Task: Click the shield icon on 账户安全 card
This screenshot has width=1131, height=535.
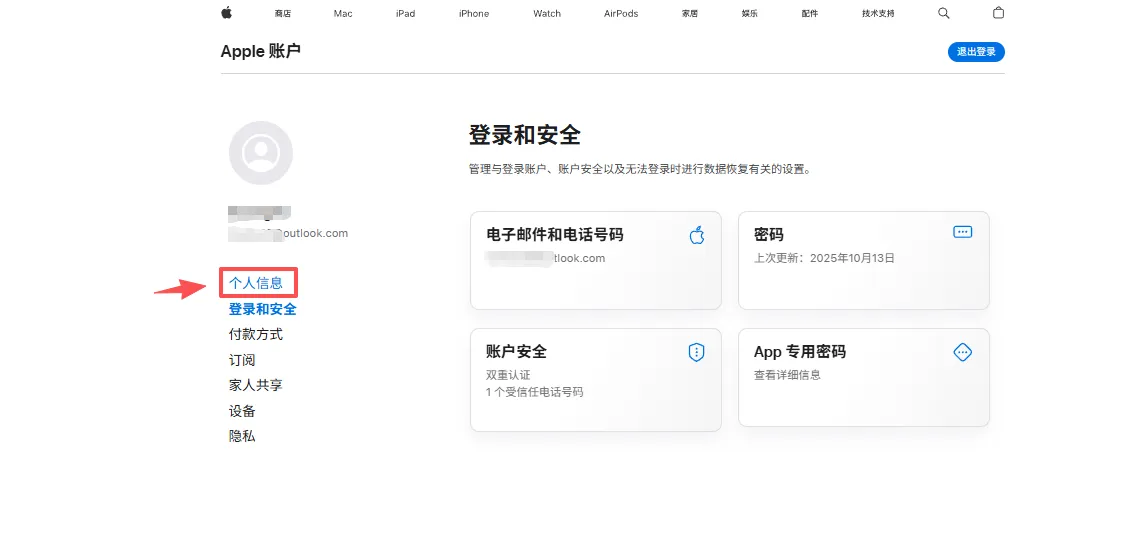Action: click(696, 352)
